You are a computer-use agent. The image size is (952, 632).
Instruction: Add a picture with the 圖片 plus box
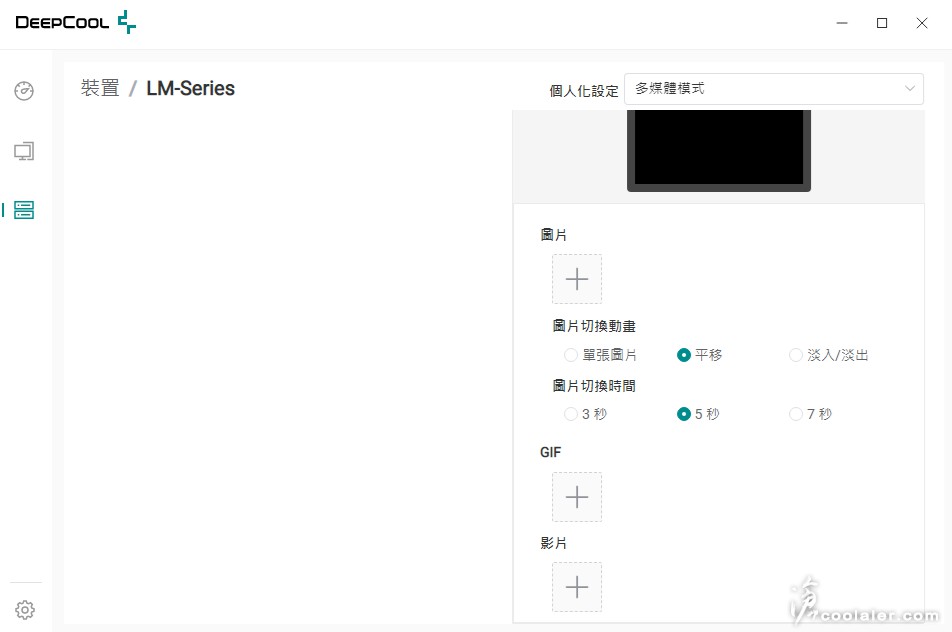[x=577, y=279]
